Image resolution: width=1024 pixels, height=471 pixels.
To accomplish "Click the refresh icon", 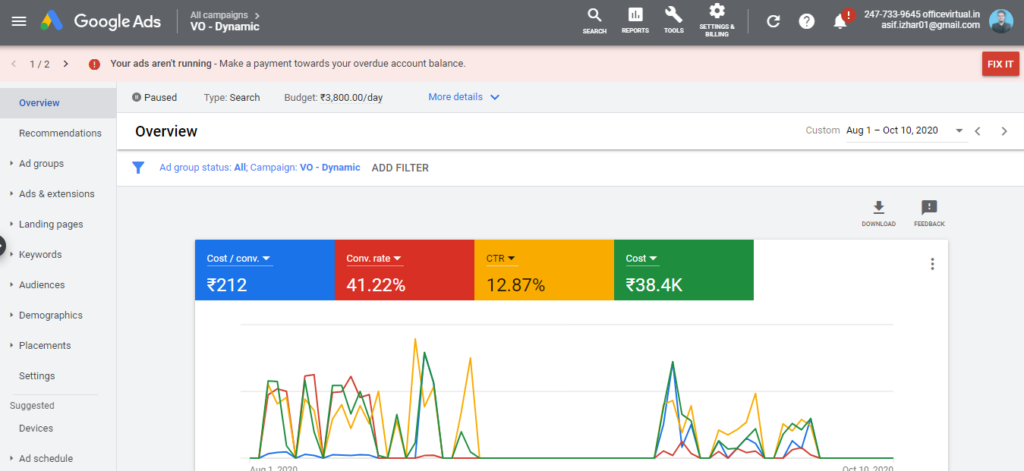I will pos(773,22).
